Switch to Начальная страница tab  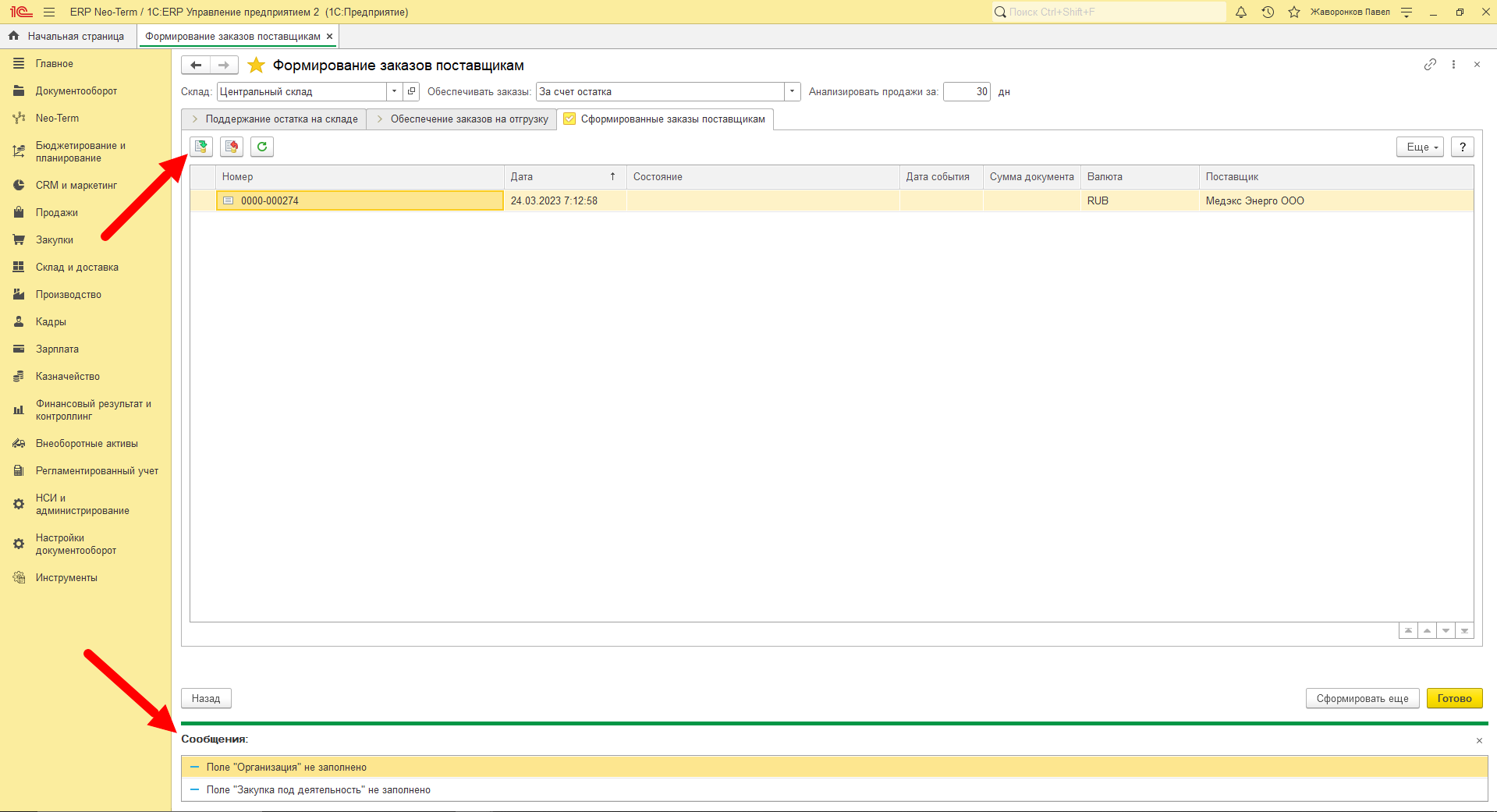pos(67,37)
